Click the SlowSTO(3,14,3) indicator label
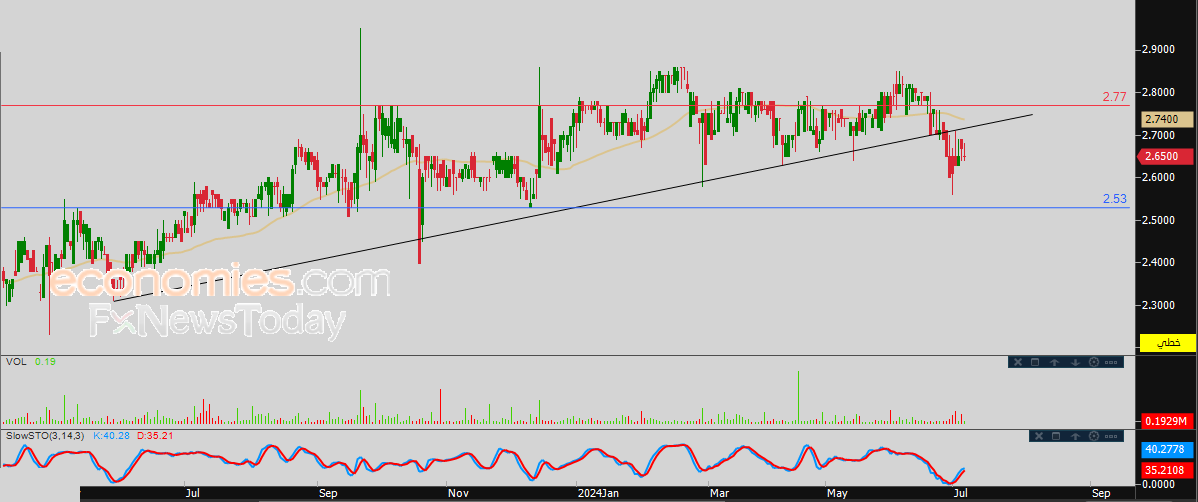Image resolution: width=1198 pixels, height=502 pixels. tap(47, 436)
